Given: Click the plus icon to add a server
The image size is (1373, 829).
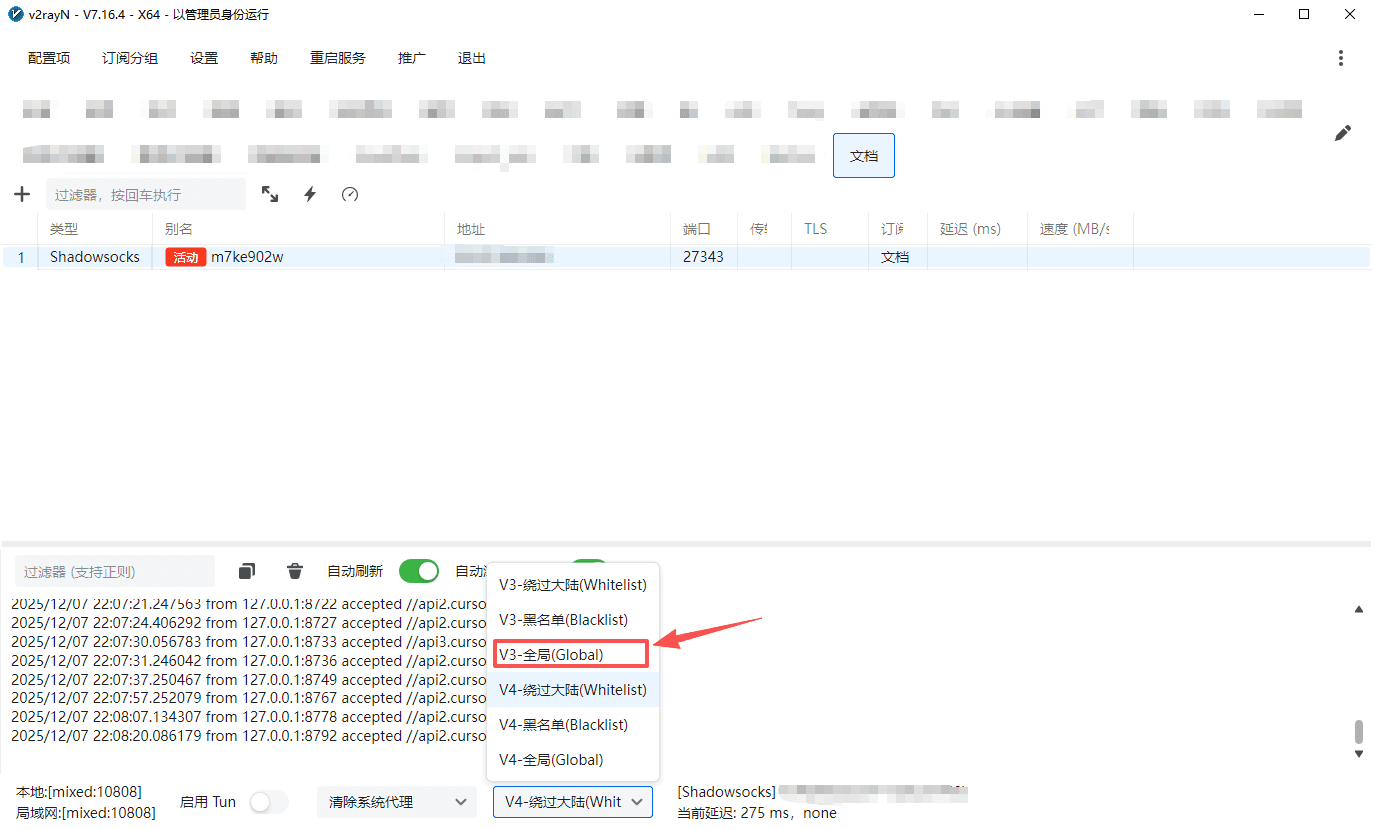Looking at the screenshot, I should coord(22,194).
